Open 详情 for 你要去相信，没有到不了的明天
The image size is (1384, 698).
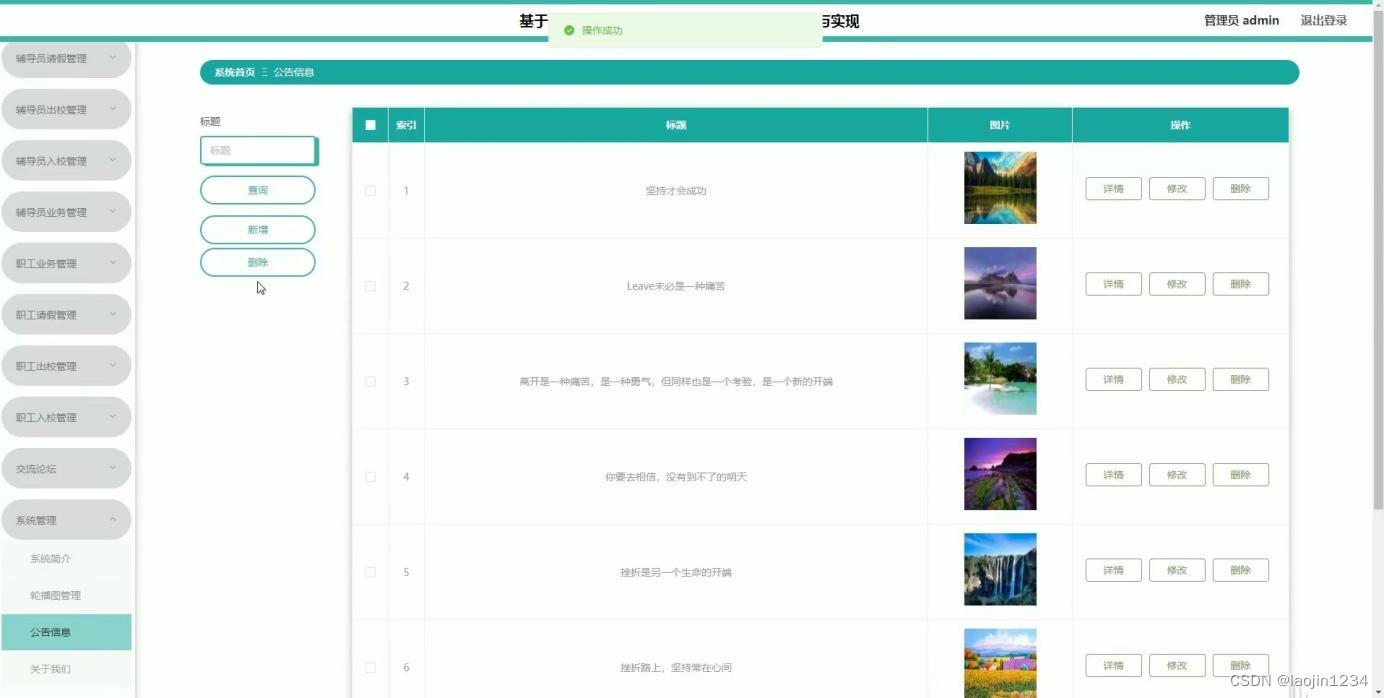coord(1113,475)
